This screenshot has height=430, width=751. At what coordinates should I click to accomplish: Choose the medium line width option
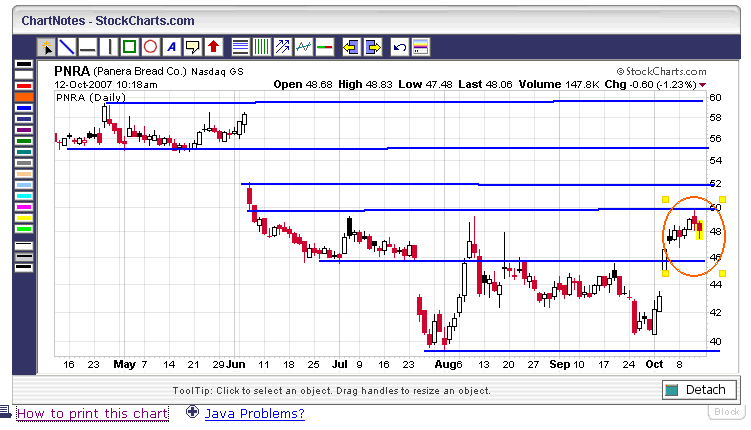click(x=24, y=257)
